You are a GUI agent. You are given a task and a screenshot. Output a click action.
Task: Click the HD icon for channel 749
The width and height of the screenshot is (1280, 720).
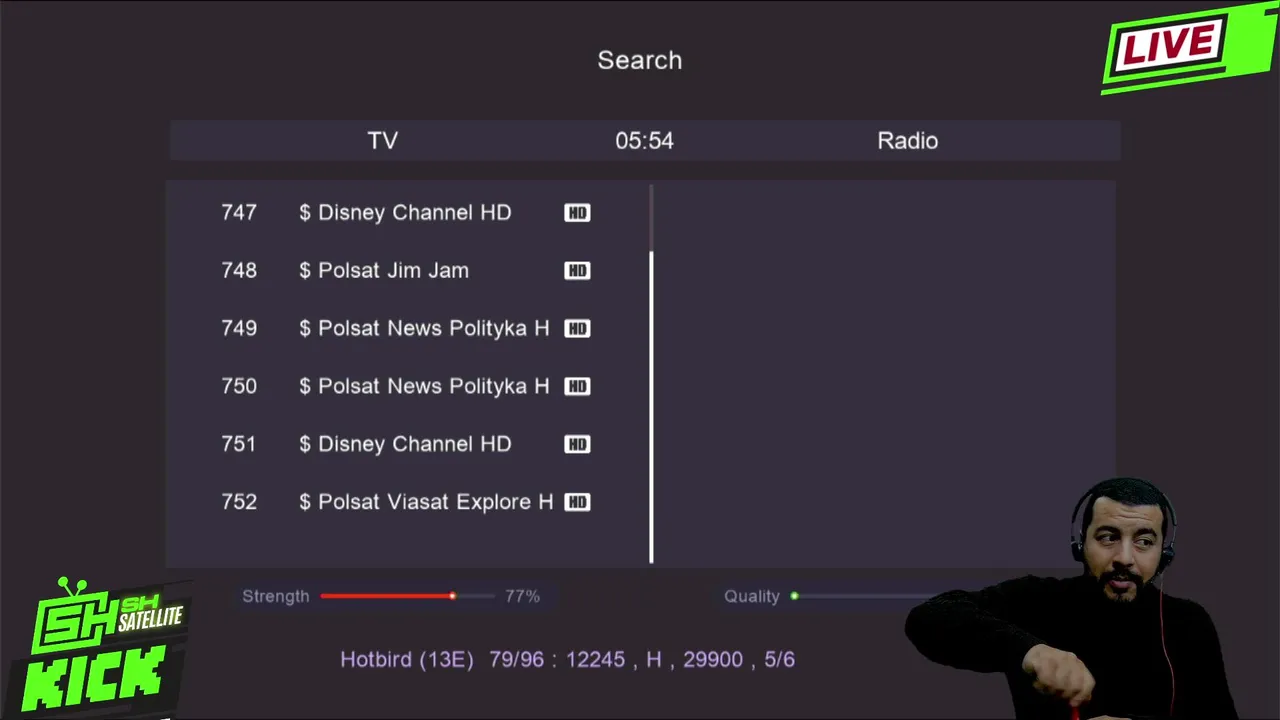[x=577, y=329]
